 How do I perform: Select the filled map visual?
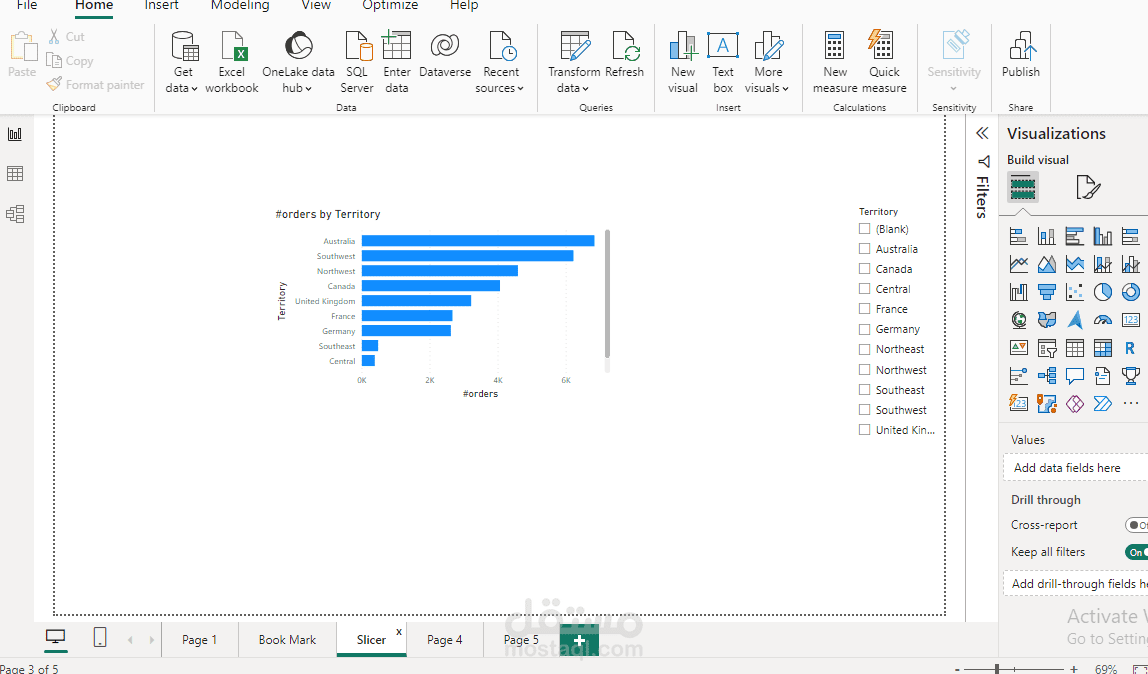(x=1047, y=320)
